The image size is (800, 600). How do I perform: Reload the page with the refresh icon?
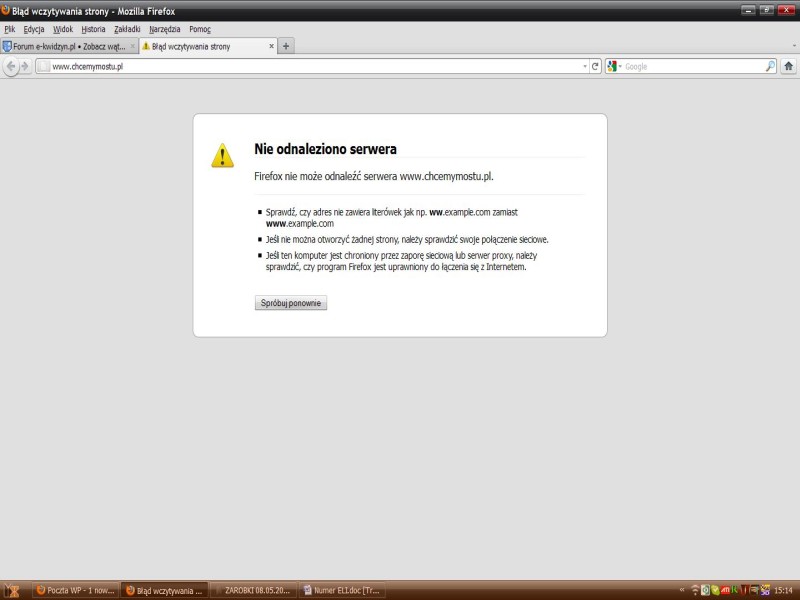pyautogui.click(x=595, y=66)
